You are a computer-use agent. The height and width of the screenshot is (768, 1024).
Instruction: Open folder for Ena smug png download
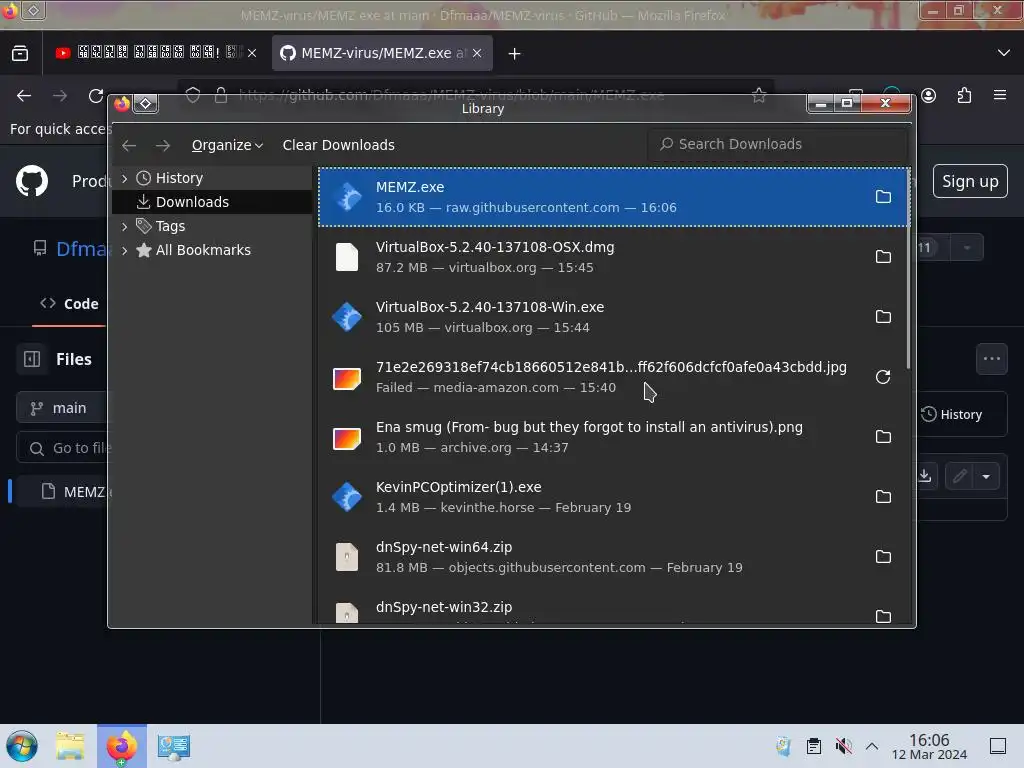pyautogui.click(x=883, y=436)
